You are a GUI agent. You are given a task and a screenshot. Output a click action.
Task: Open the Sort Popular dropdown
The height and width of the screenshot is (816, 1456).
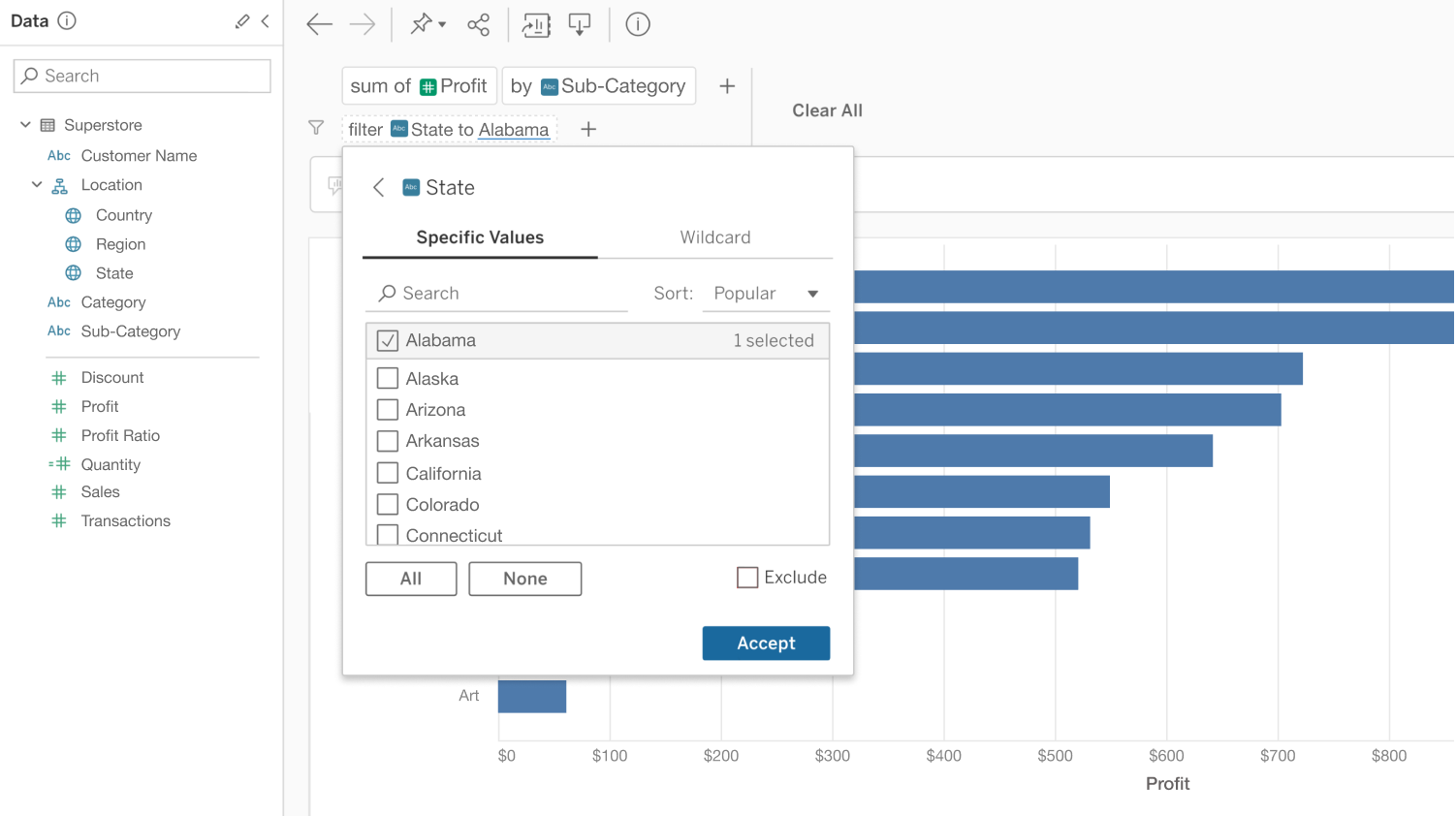[x=766, y=294]
